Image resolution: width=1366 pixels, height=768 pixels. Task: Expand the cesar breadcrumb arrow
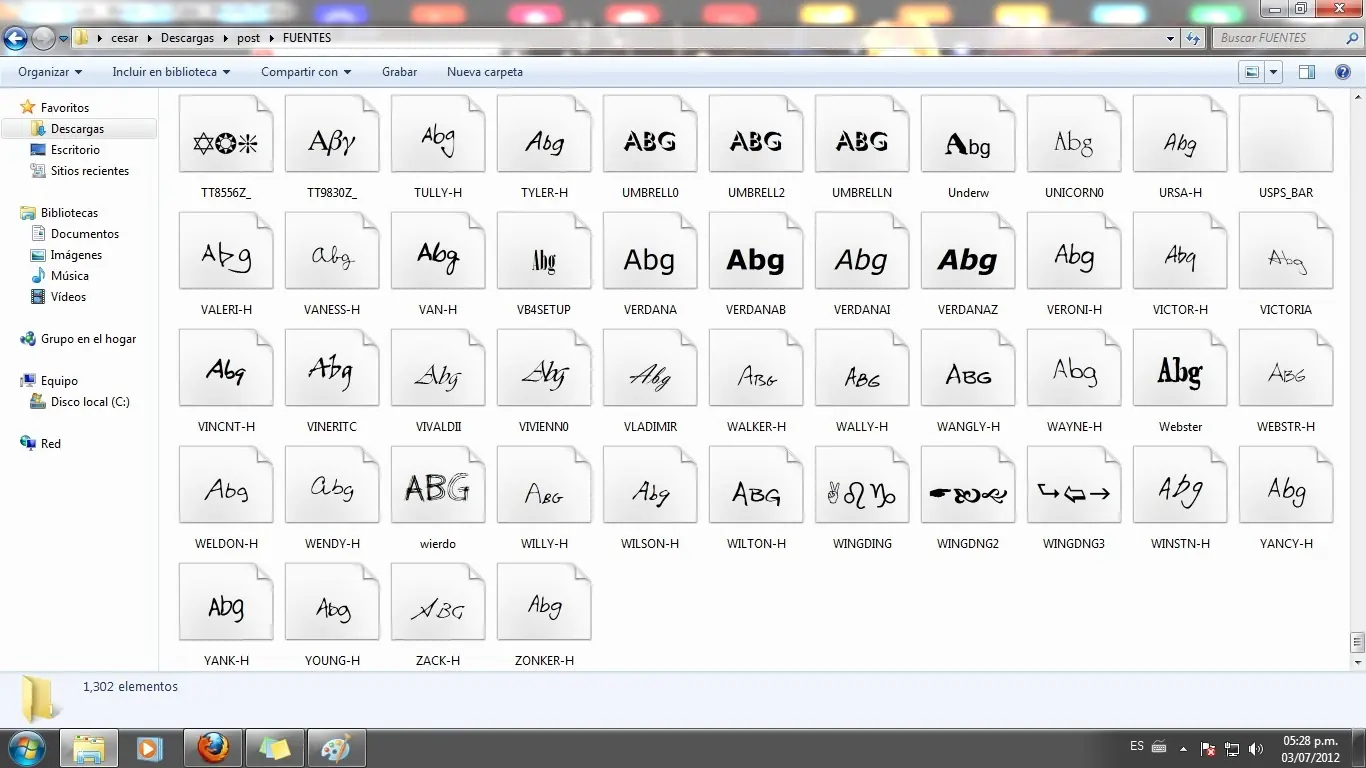point(150,38)
